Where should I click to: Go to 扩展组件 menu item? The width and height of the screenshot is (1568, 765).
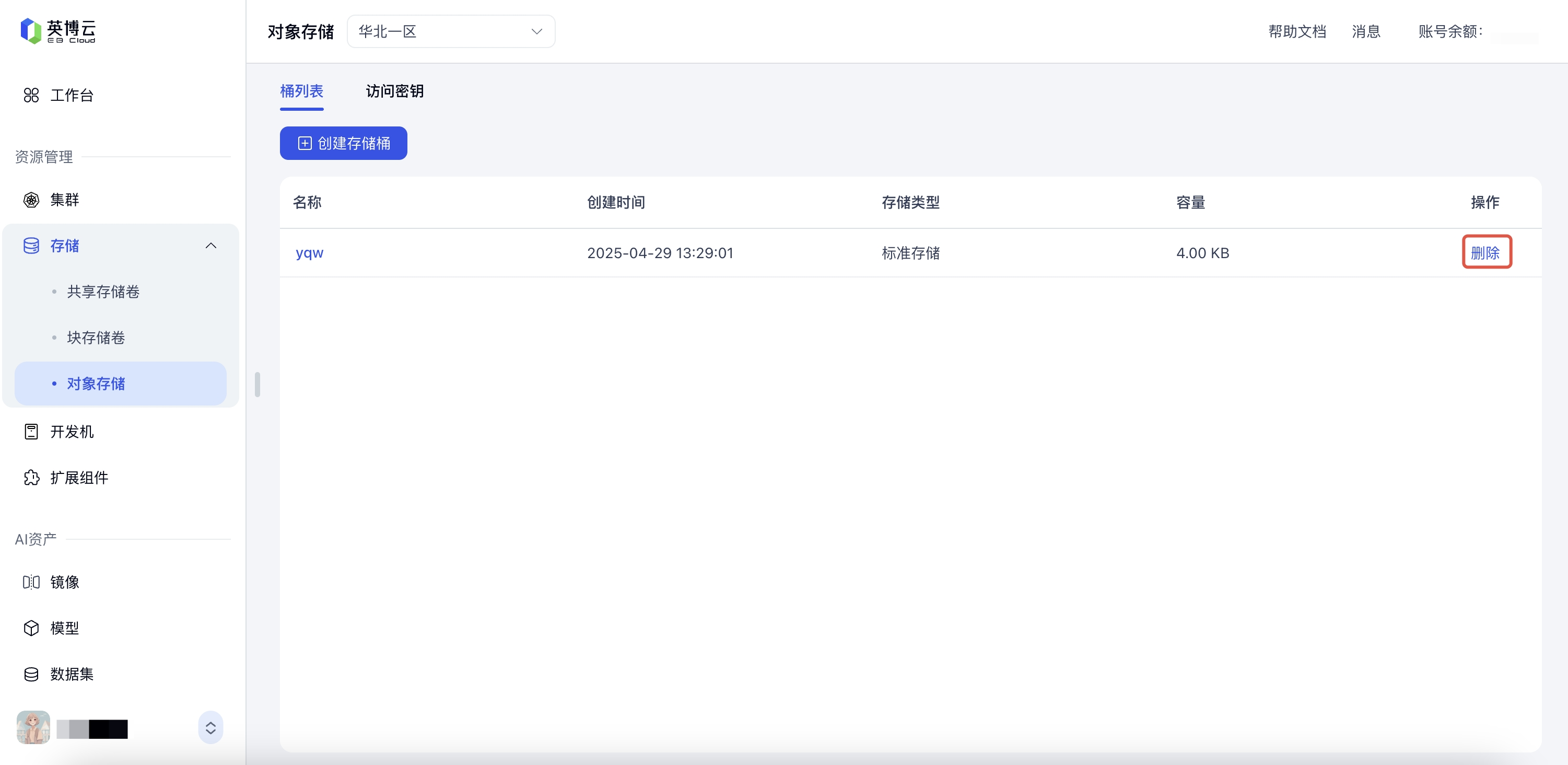(x=79, y=478)
